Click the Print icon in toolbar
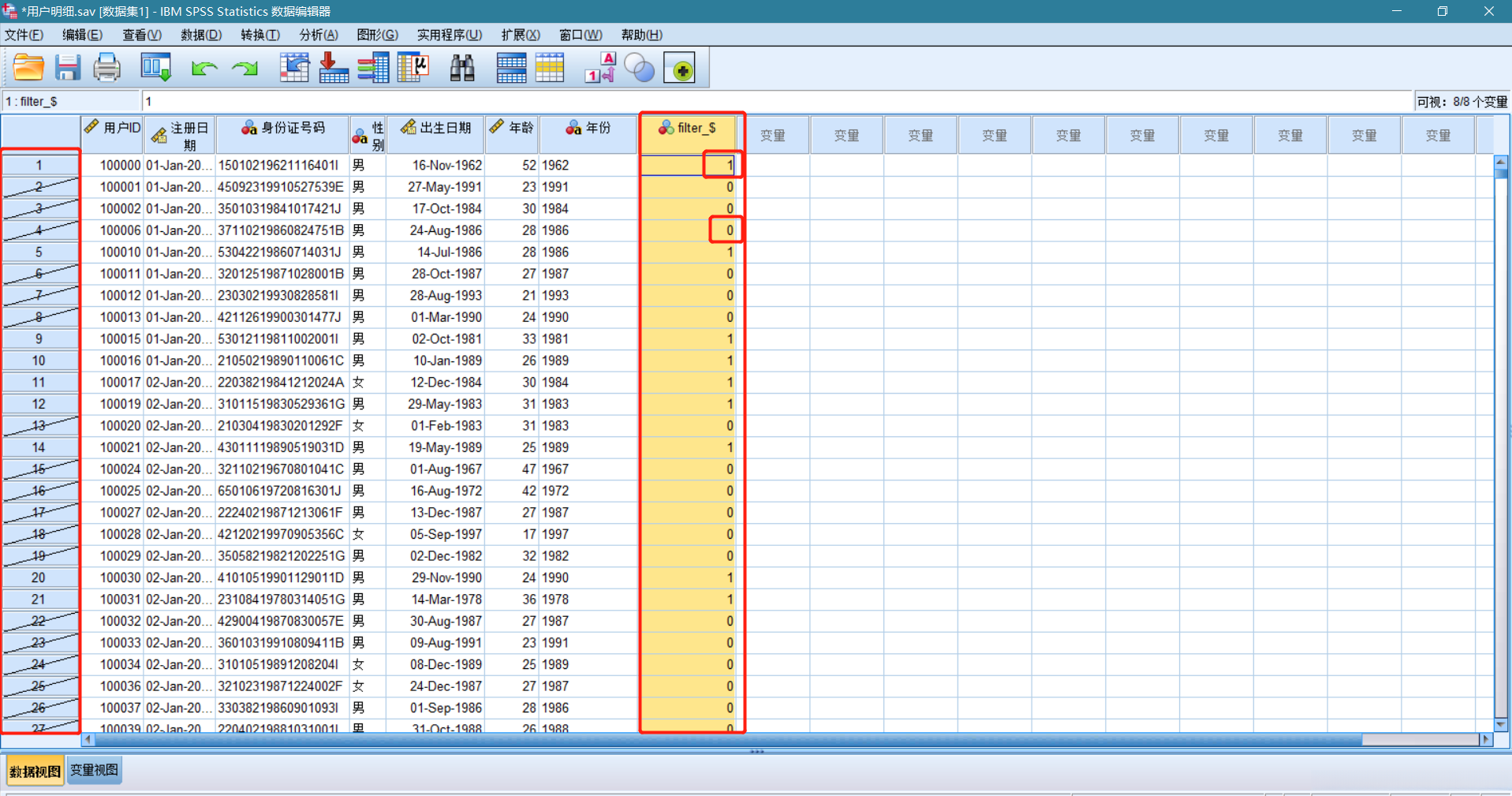1512x796 pixels. [106, 68]
